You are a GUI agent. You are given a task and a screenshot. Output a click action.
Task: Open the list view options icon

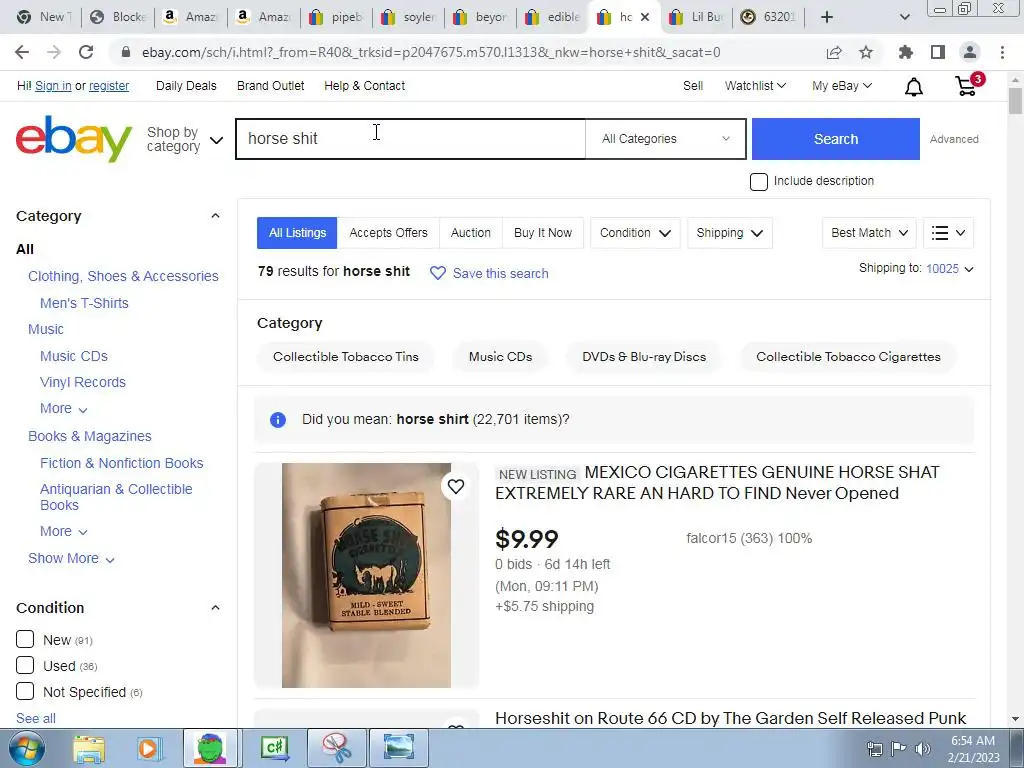[x=948, y=233]
